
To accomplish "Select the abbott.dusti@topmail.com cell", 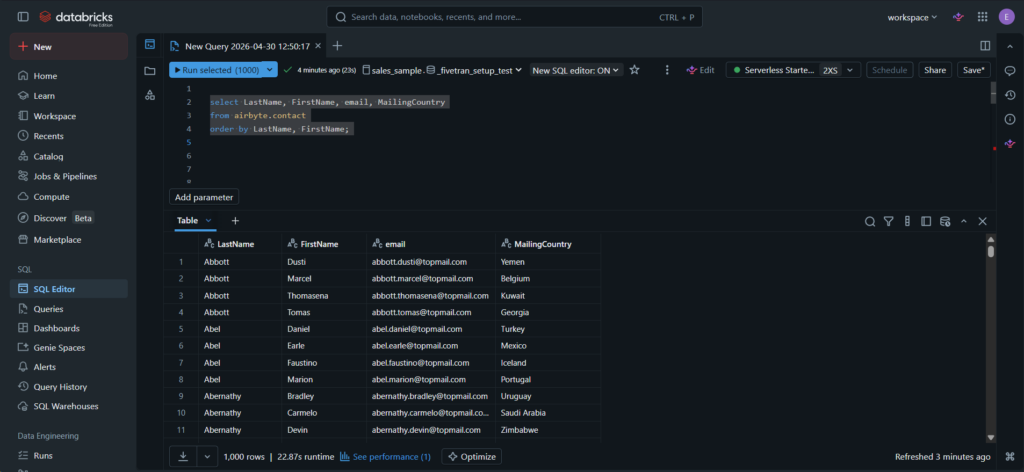I will point(430,262).
